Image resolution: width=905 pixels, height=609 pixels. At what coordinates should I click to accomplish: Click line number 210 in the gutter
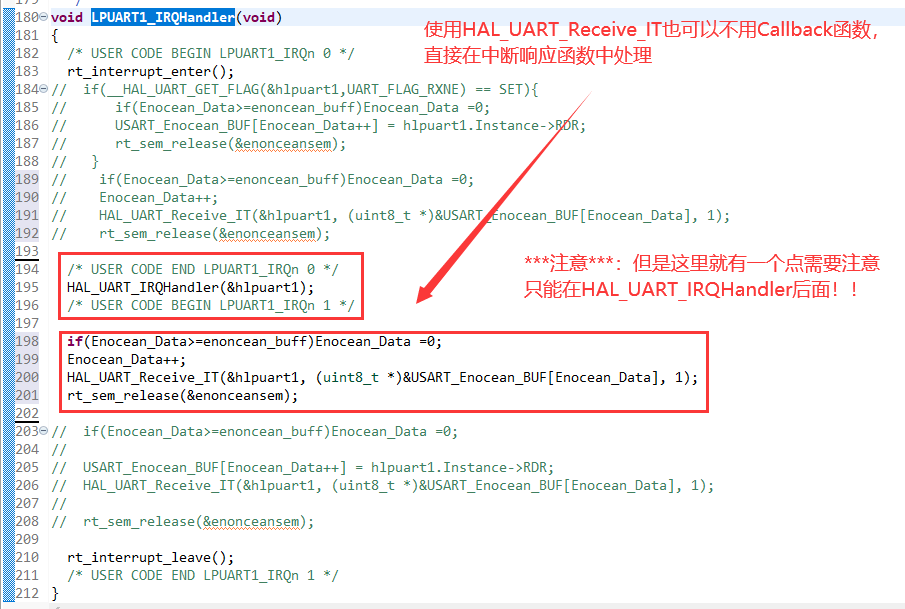click(x=27, y=557)
